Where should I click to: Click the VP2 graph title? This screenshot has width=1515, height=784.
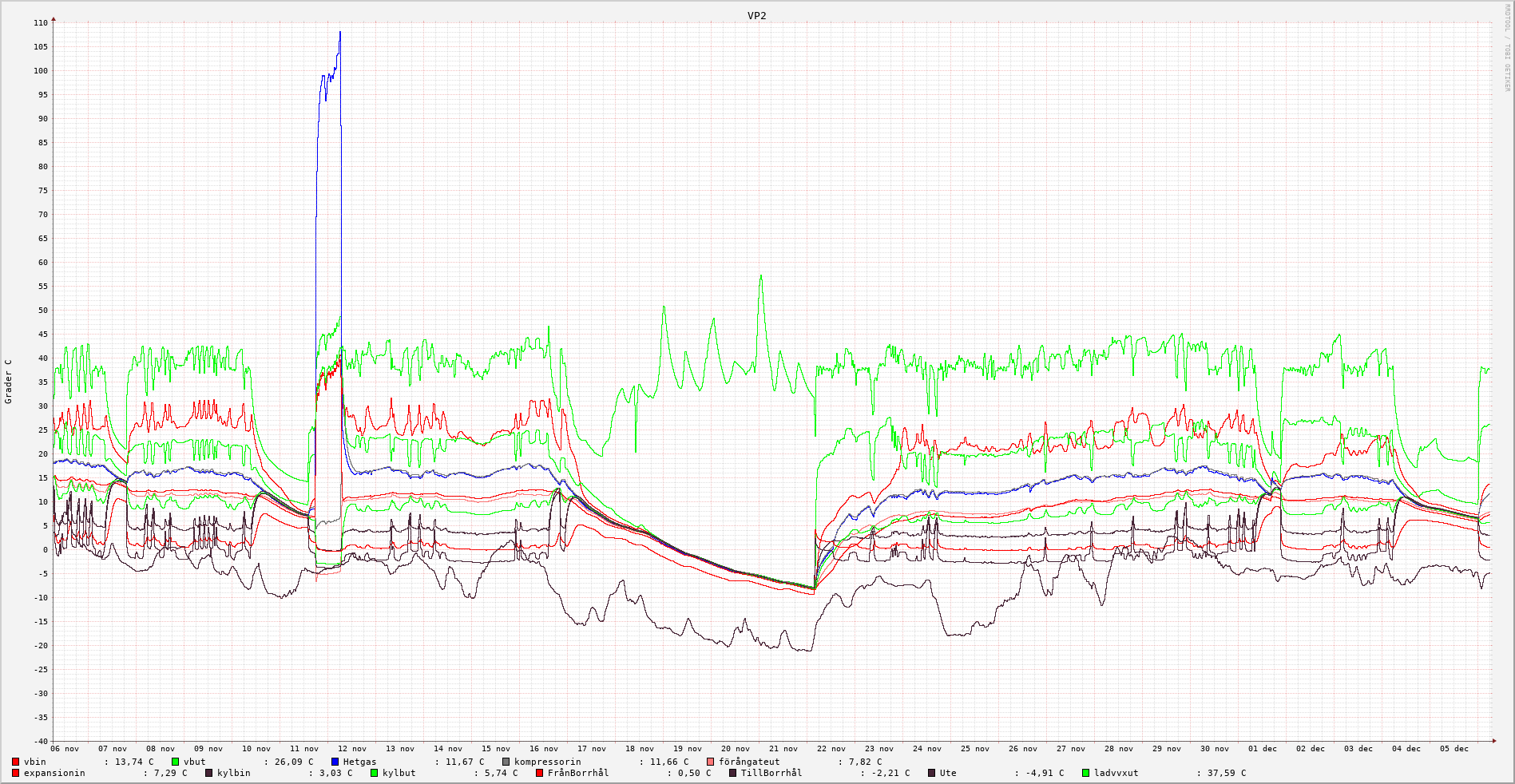[x=756, y=15]
